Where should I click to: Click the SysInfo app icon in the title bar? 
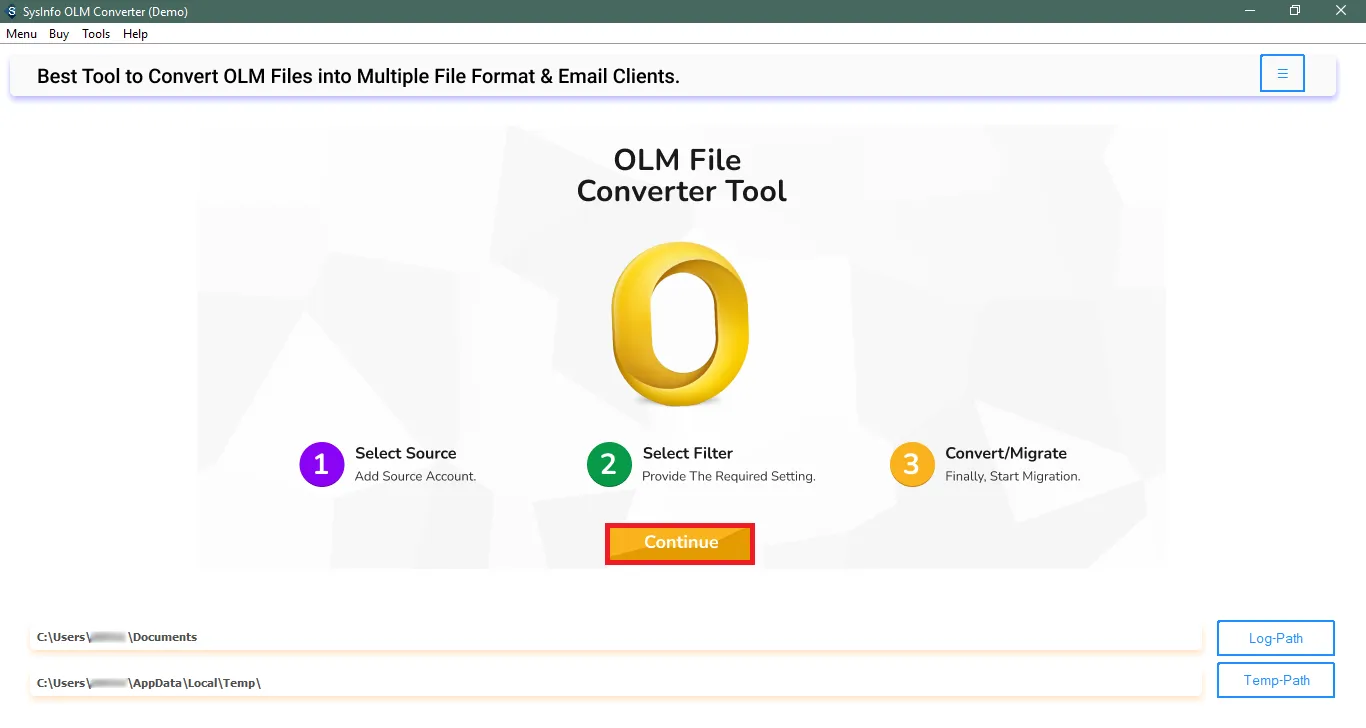click(x=10, y=11)
